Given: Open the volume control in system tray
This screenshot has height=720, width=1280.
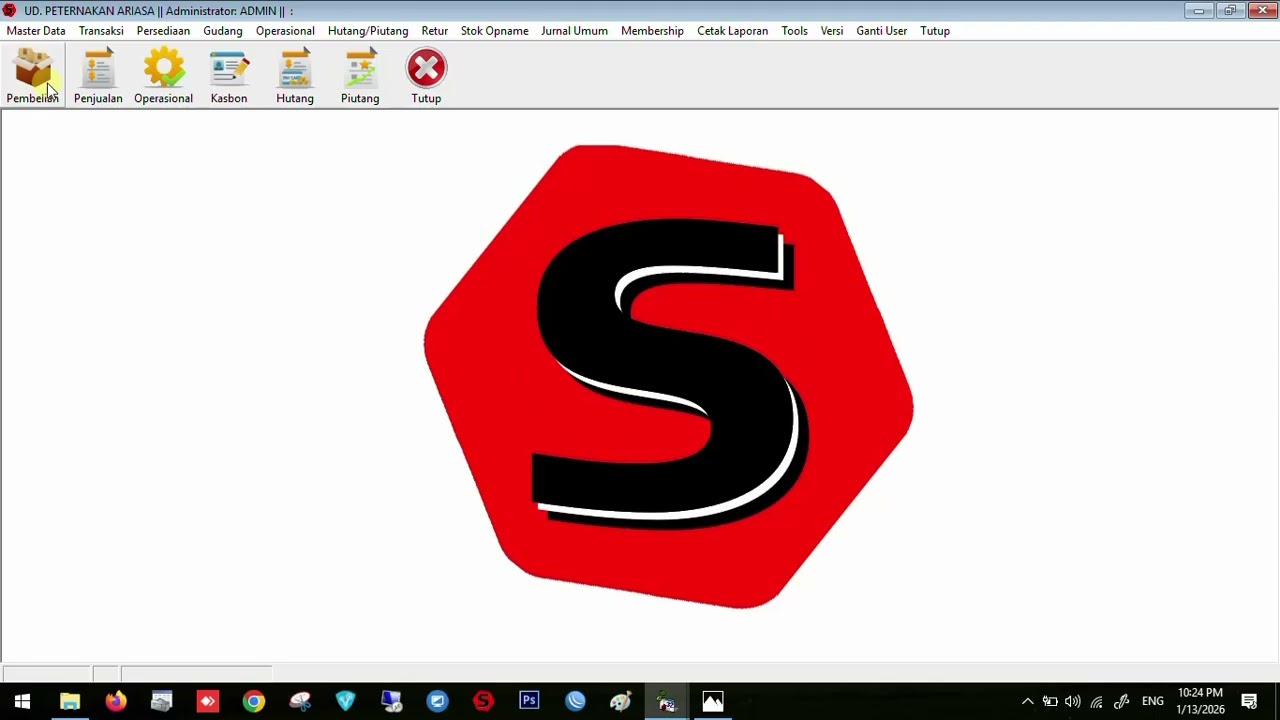Looking at the screenshot, I should [1073, 701].
